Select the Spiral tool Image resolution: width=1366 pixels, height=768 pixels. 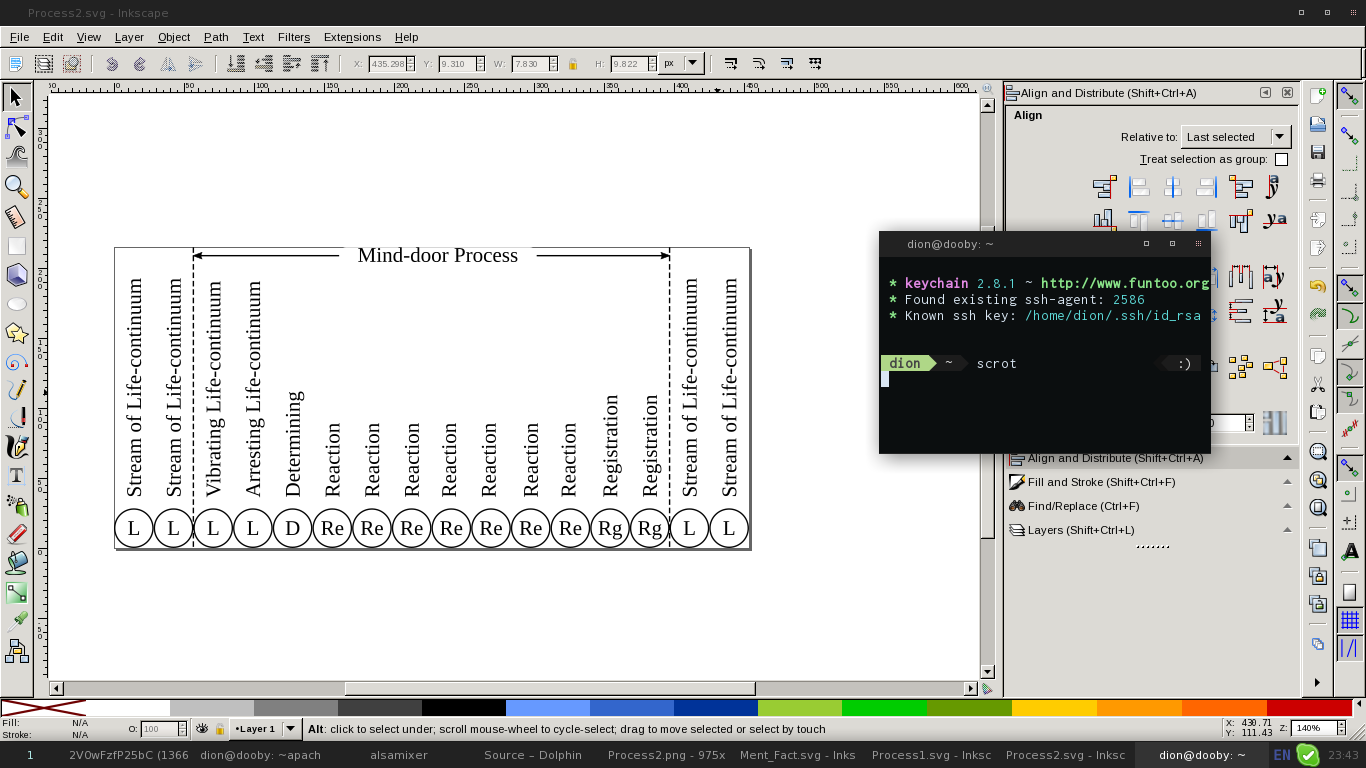(x=16, y=361)
